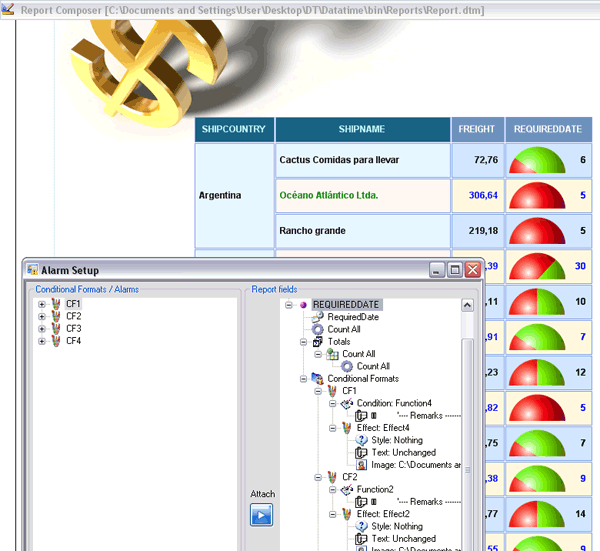Click Text: Unchanged icon under Effect4
Image resolution: width=600 pixels, height=551 pixels.
click(x=361, y=453)
